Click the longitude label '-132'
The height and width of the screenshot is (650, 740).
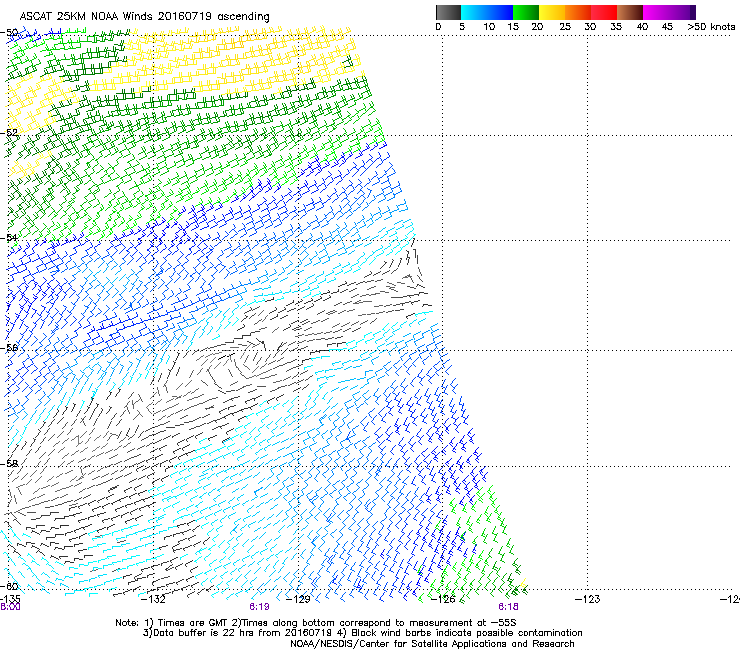tap(153, 599)
